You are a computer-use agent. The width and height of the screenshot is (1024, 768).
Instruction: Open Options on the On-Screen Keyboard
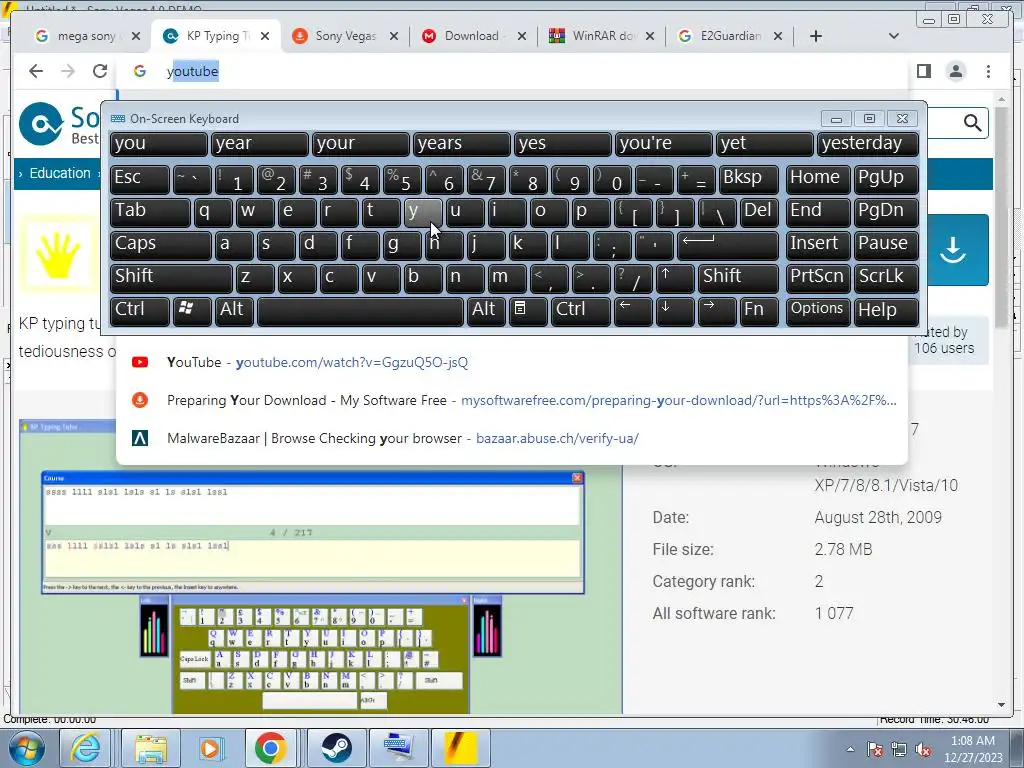[817, 311]
